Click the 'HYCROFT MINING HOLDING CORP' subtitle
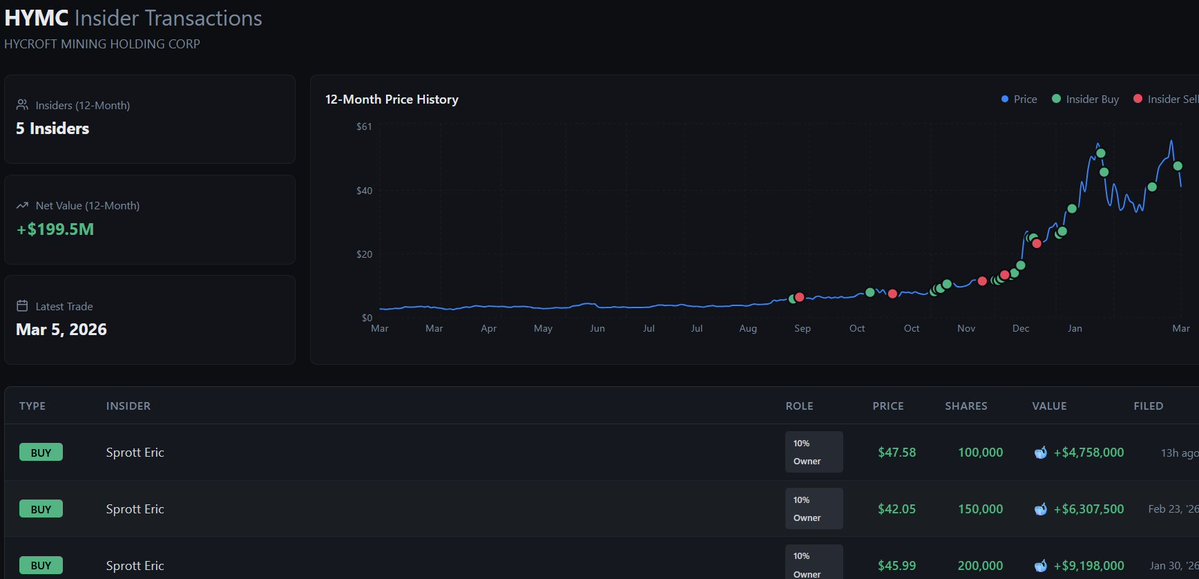 (102, 44)
